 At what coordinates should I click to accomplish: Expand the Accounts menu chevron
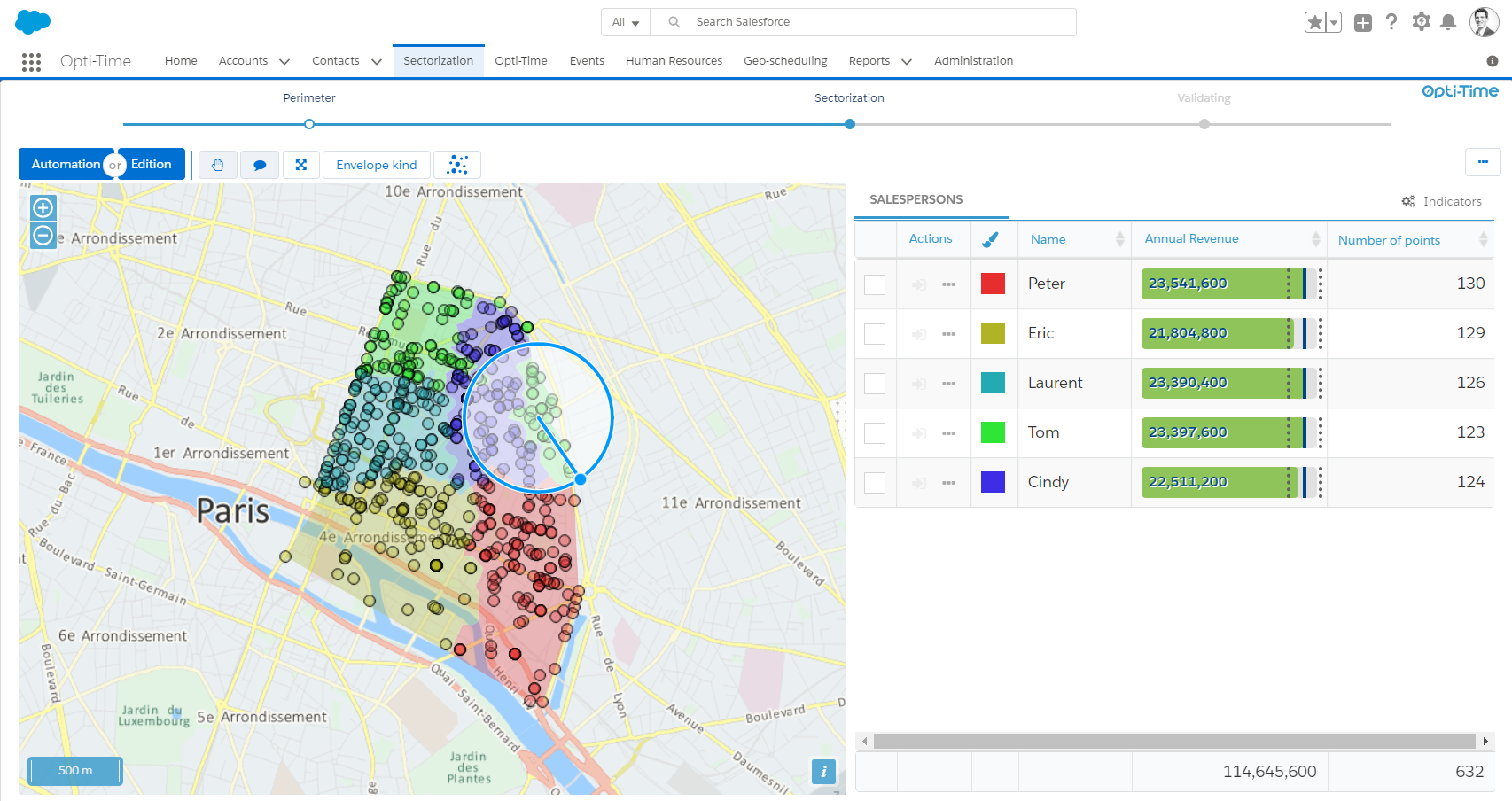(284, 61)
